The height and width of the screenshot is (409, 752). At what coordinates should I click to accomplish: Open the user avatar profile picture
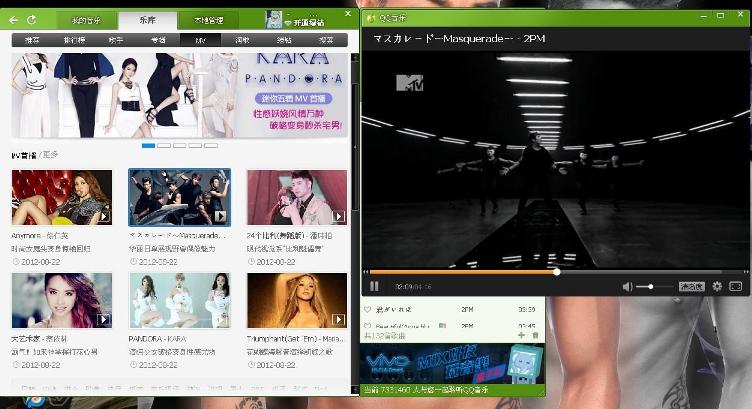click(x=273, y=20)
